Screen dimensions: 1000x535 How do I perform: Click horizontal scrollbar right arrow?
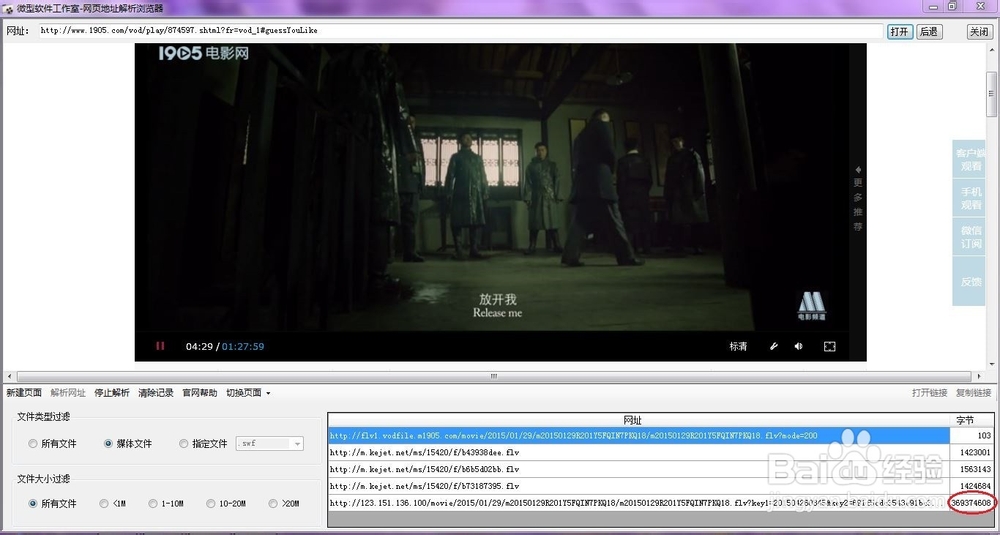pos(978,376)
